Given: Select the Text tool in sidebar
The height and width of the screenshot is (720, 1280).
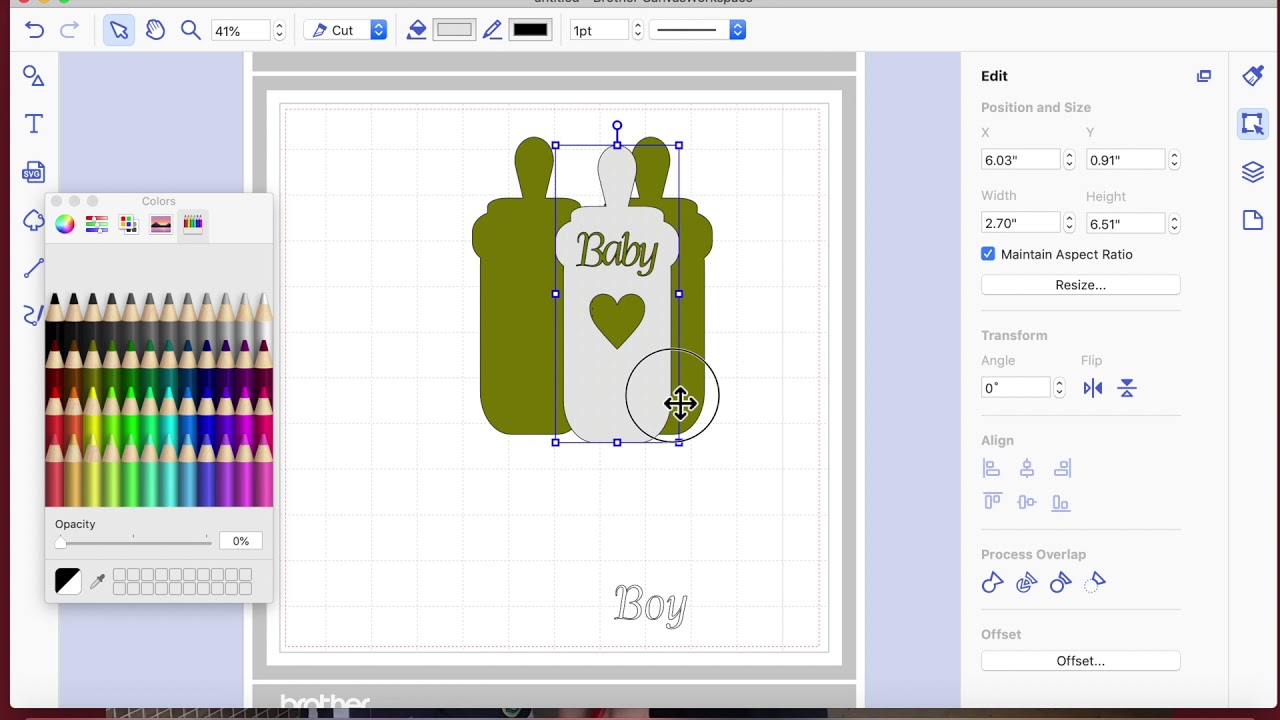Looking at the screenshot, I should point(34,124).
